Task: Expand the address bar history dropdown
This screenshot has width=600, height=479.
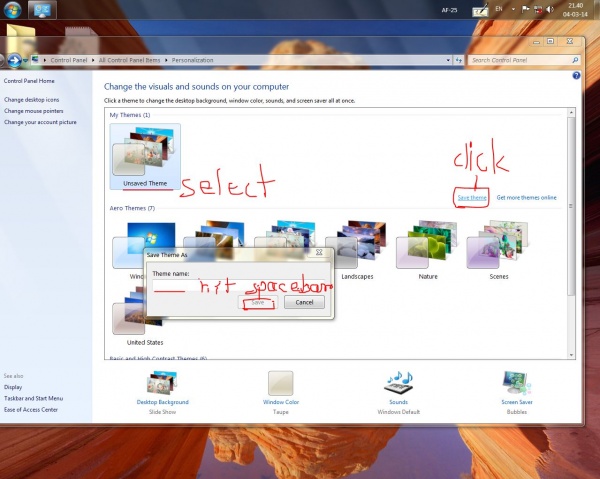Action: pyautogui.click(x=448, y=60)
